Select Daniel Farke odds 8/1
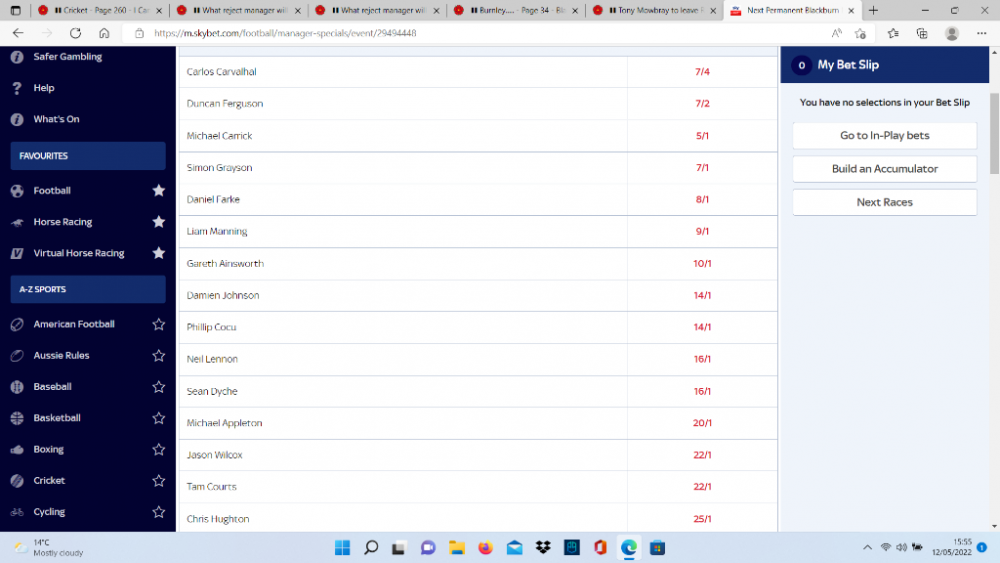The width and height of the screenshot is (1000, 563). [702, 200]
